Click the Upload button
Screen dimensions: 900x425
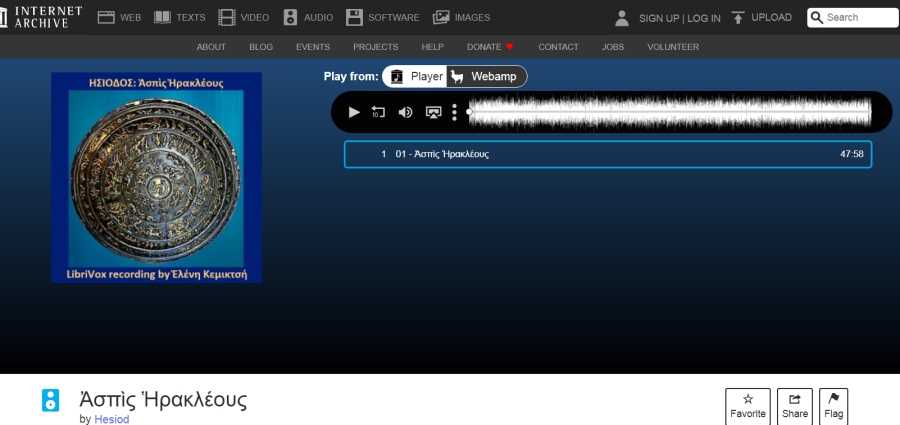pos(761,17)
